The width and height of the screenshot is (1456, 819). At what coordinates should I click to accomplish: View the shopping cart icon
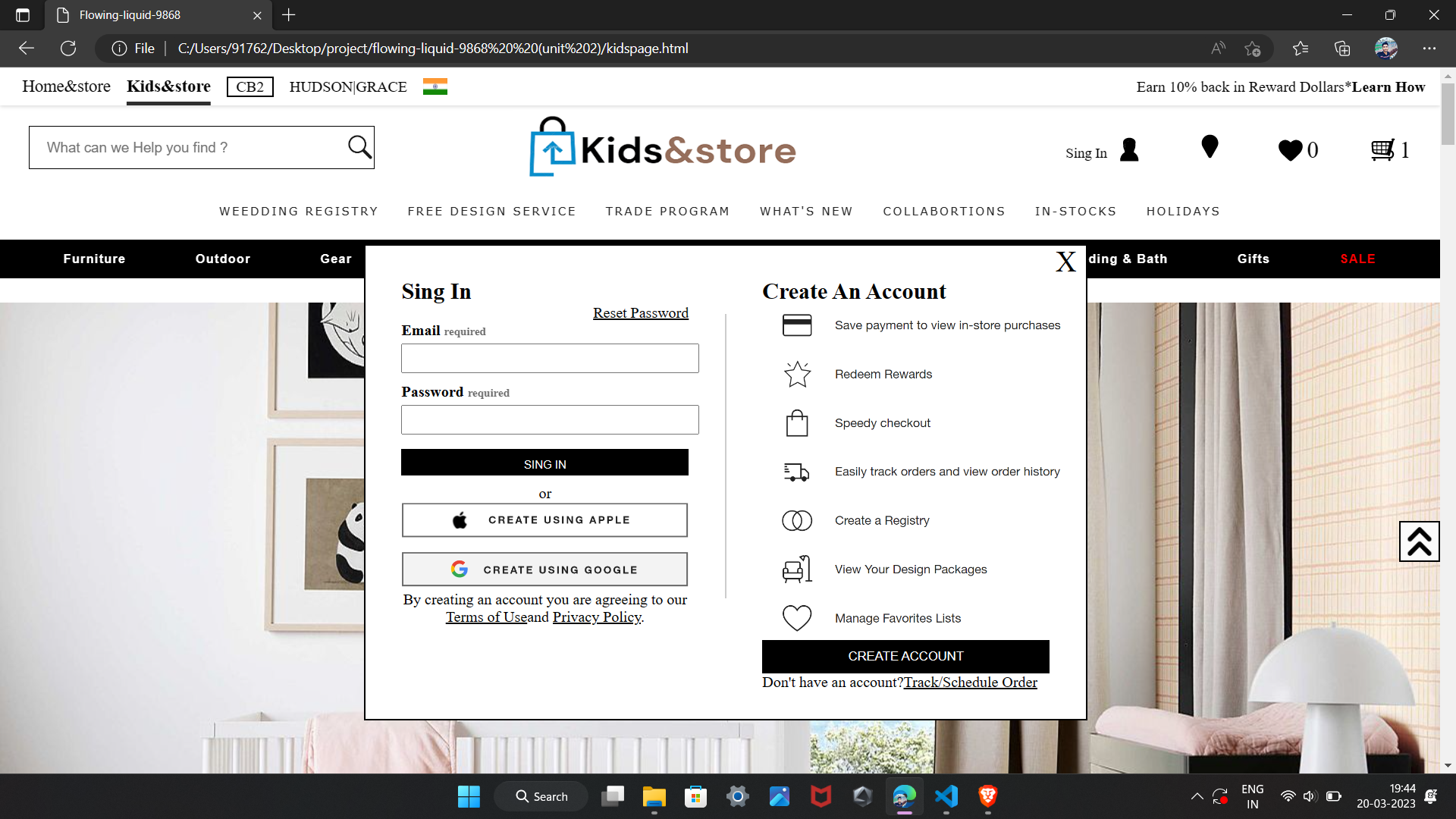1382,149
